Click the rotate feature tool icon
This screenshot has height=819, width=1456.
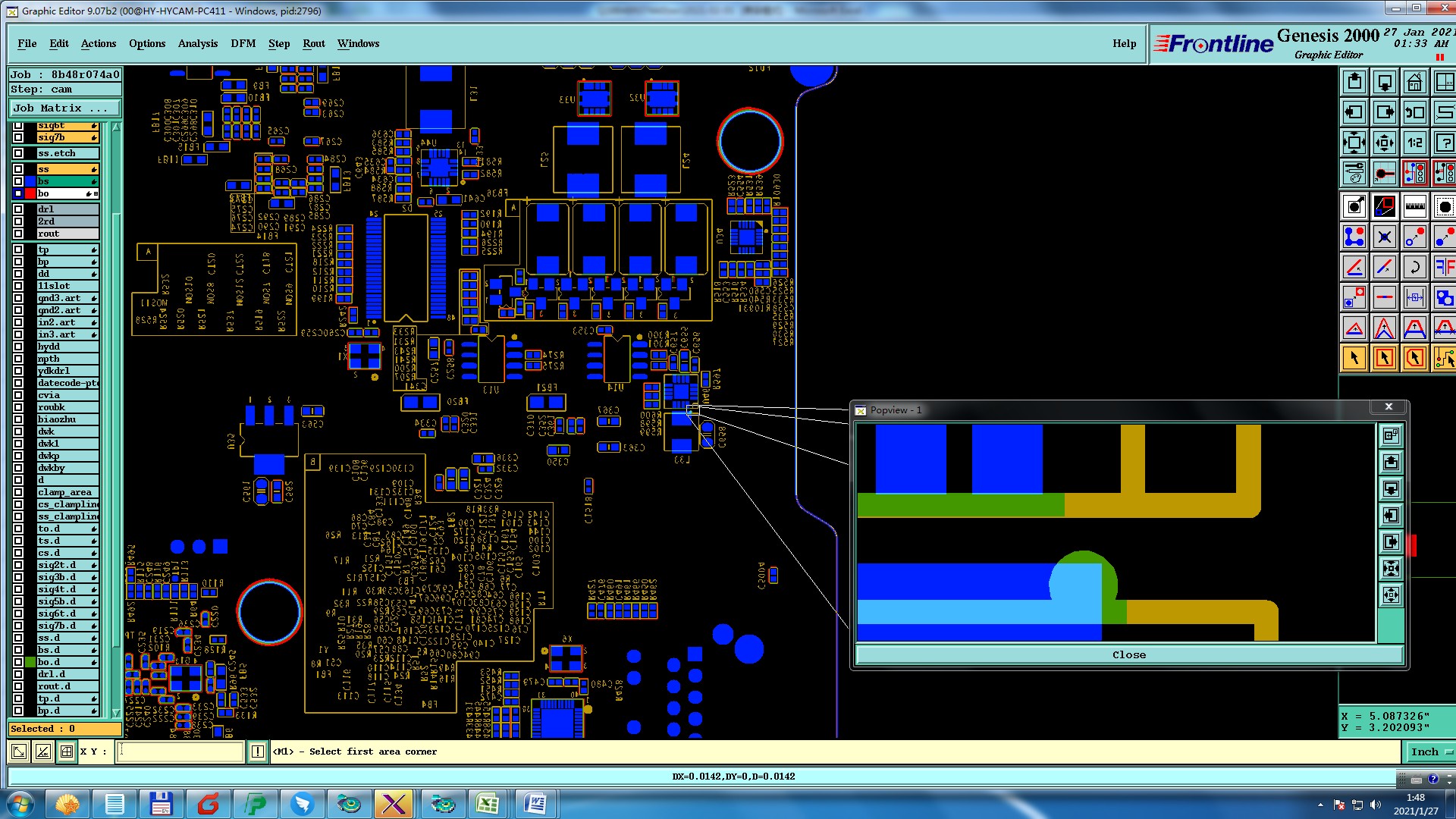point(1414,267)
